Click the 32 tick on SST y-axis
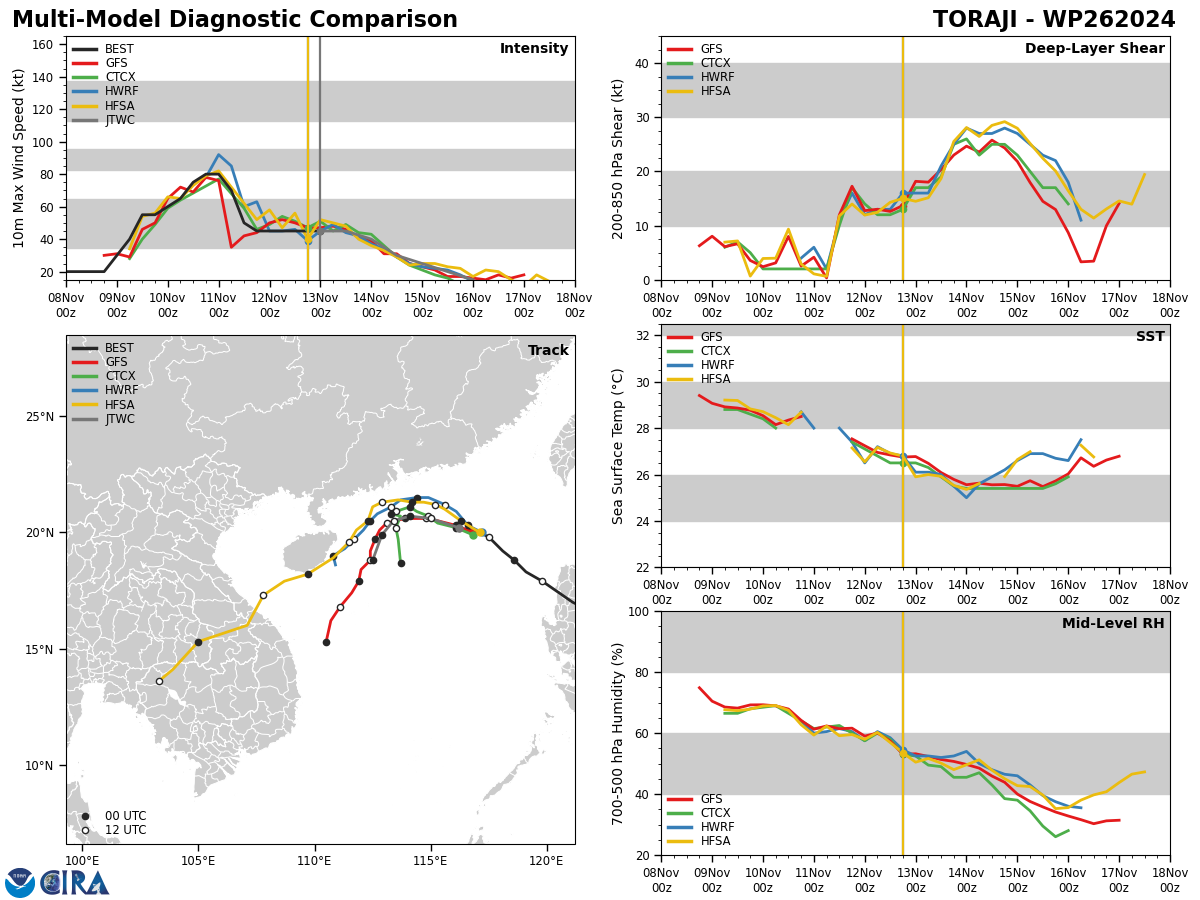This screenshot has height=900, width=1200. tap(640, 335)
